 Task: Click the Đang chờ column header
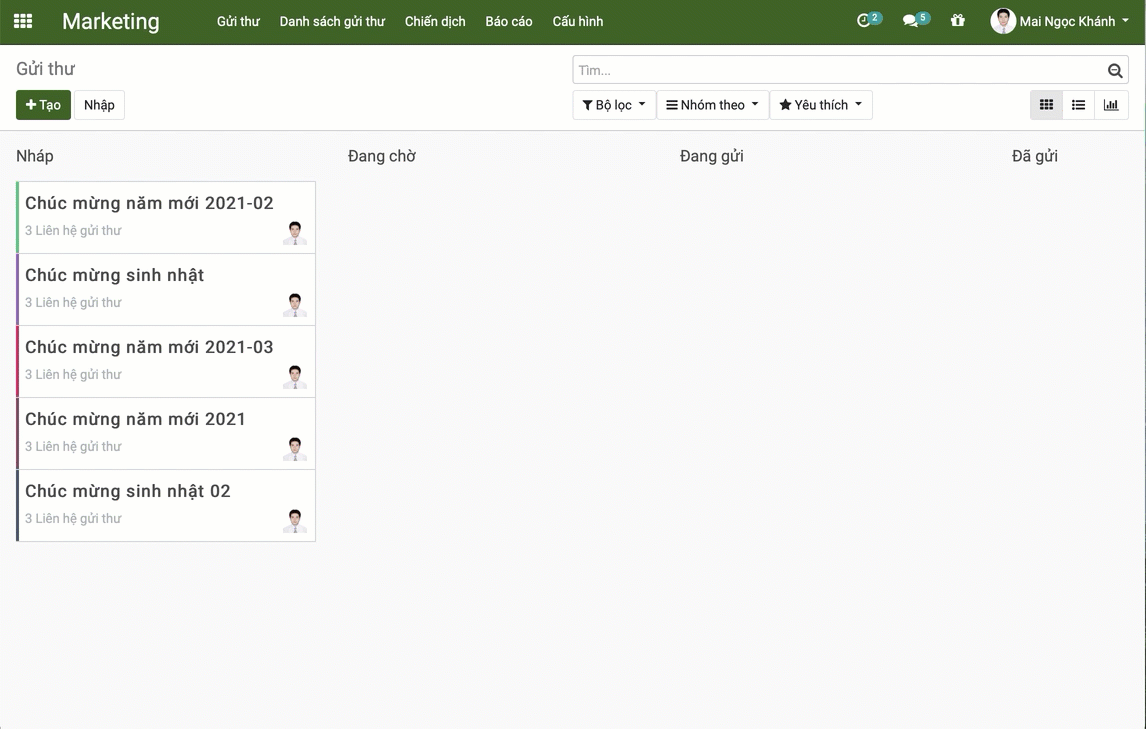tap(382, 156)
